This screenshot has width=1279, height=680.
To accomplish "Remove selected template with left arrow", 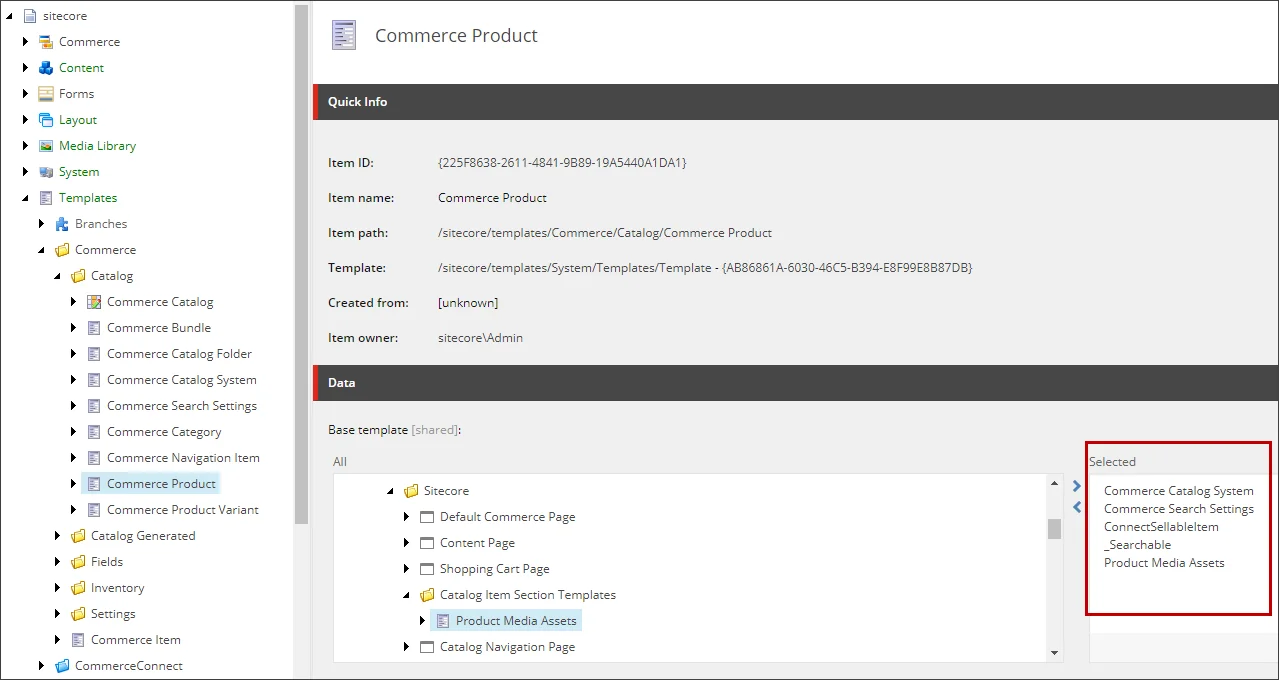I will point(1077,508).
